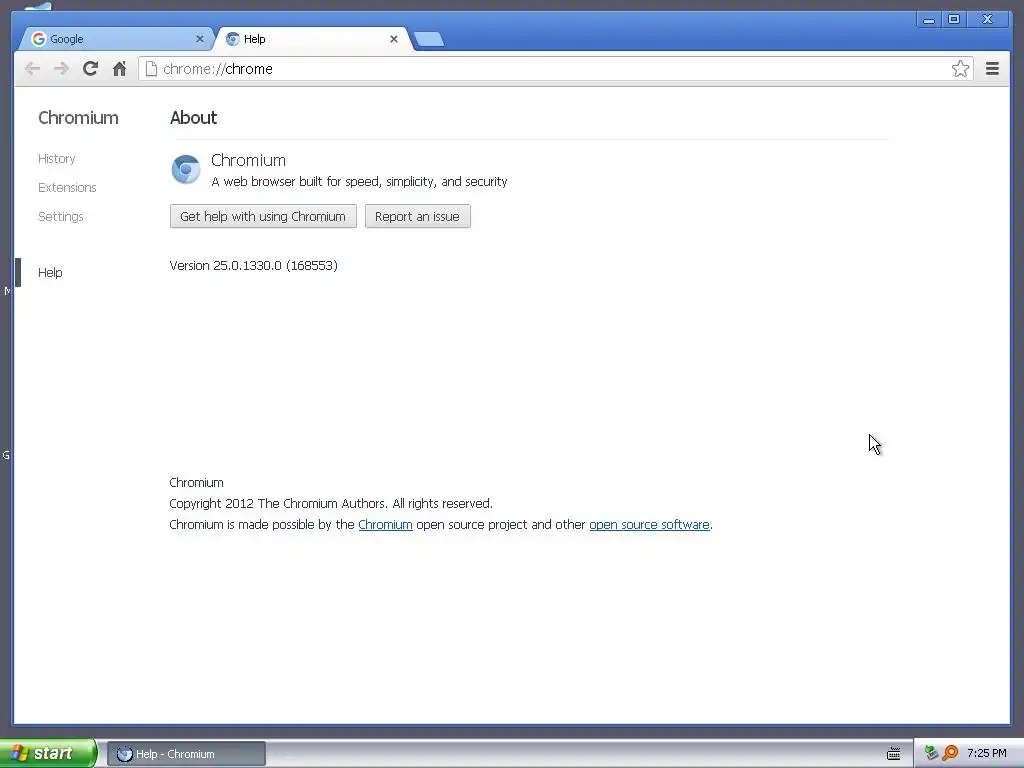Click the Help - Chromium taskbar button
Screen dimensions: 1024x768
point(186,754)
